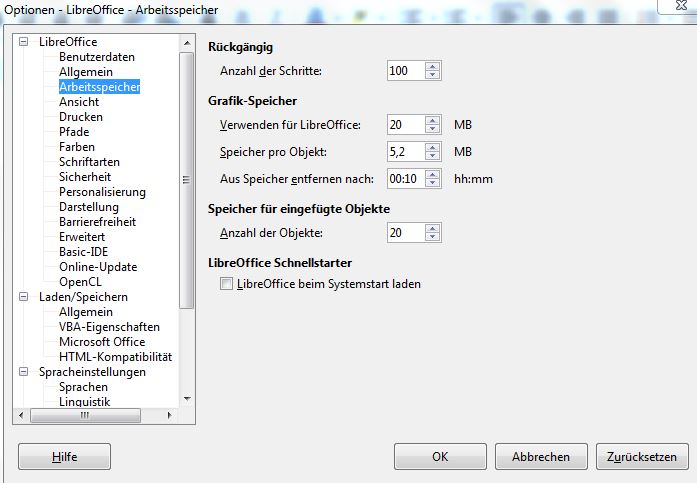Select Pfade in the tree

coord(74,132)
